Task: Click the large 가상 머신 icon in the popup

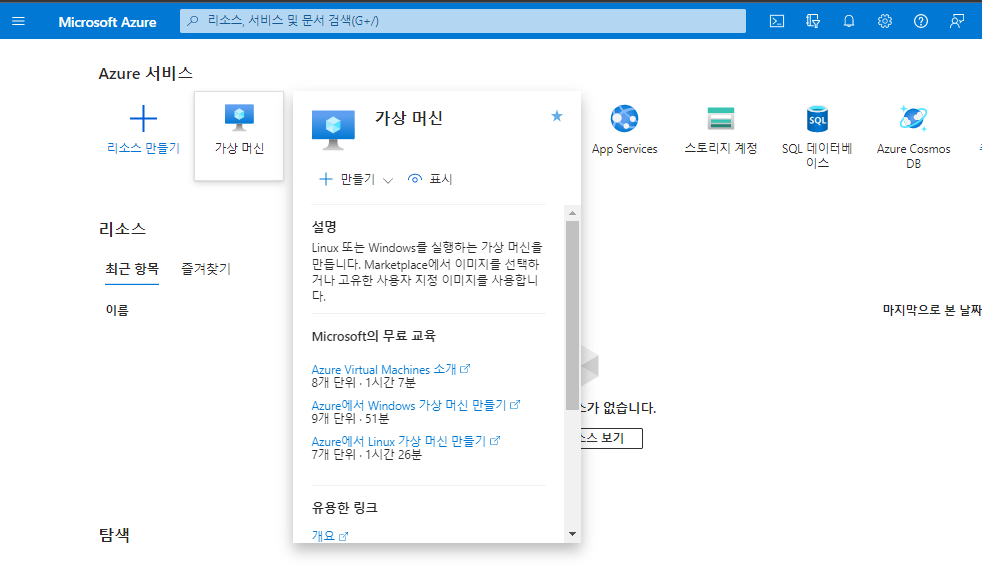Action: point(333,130)
